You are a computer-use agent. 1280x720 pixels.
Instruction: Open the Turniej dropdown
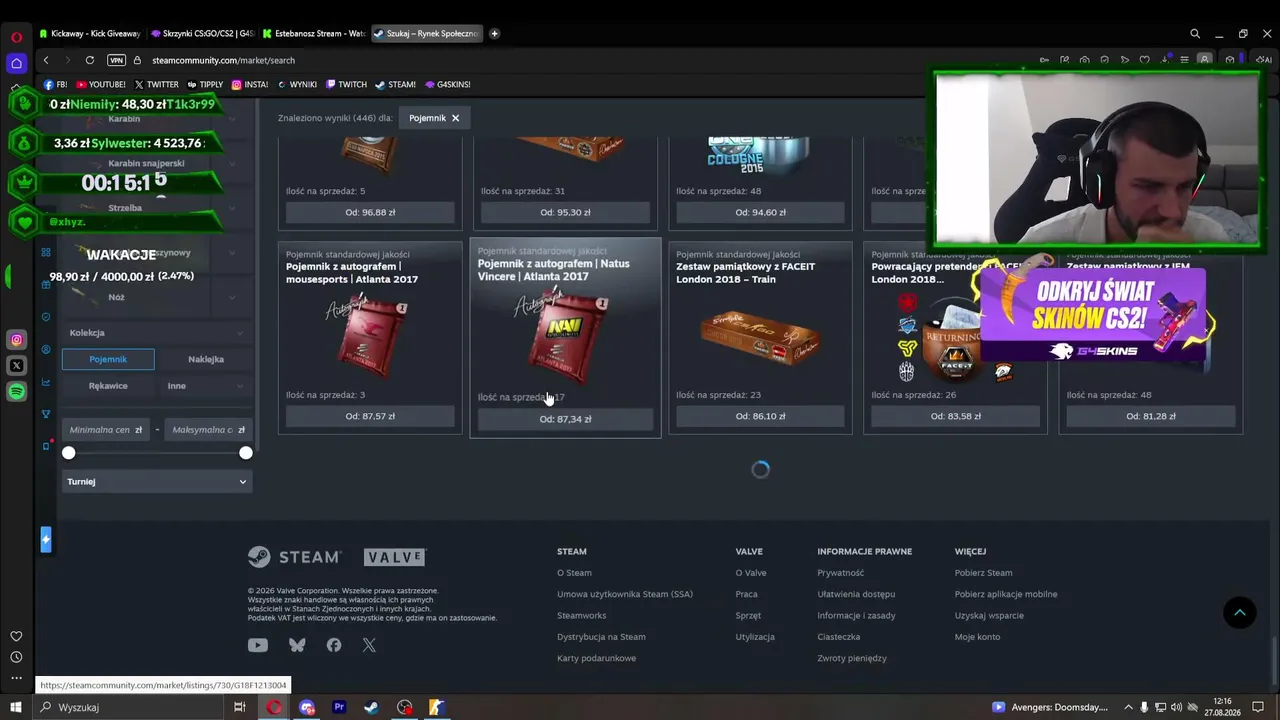156,482
